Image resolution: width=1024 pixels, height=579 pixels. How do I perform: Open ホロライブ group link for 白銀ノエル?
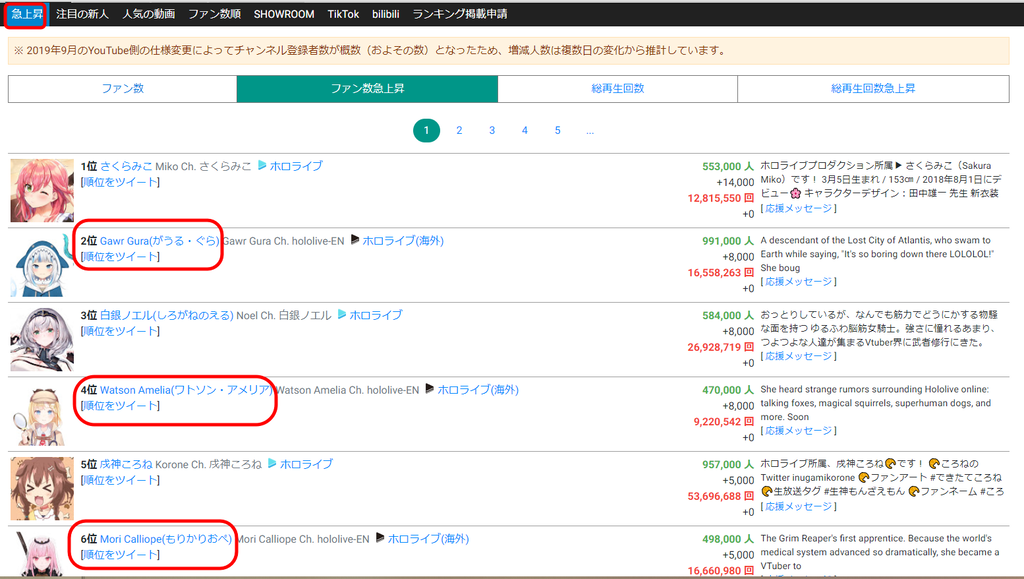click(x=376, y=315)
